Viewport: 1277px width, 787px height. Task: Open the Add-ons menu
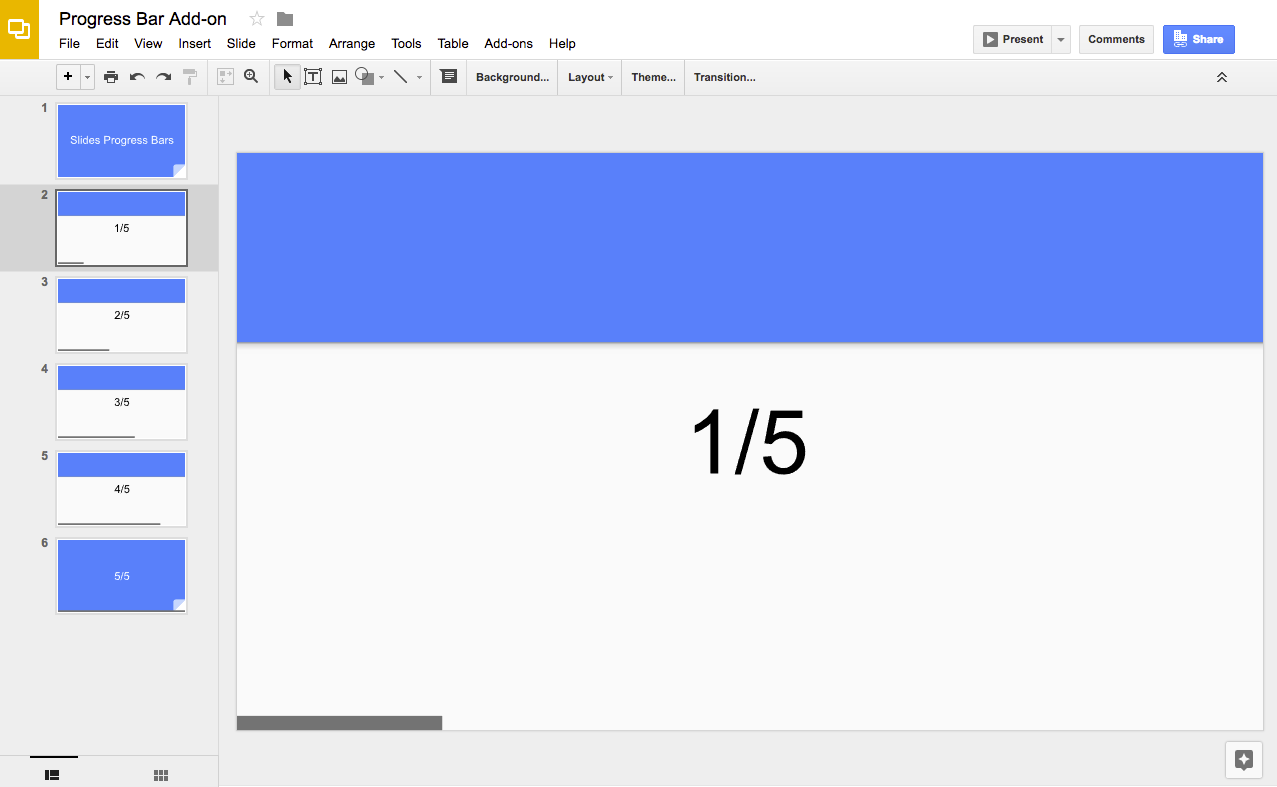(x=508, y=43)
